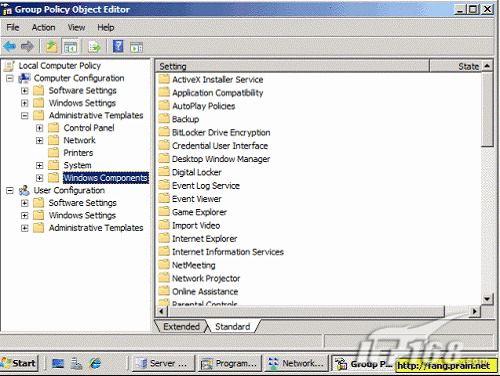500x376 pixels.
Task: Click the Back arrow toolbar icon
Action: pos(9,46)
